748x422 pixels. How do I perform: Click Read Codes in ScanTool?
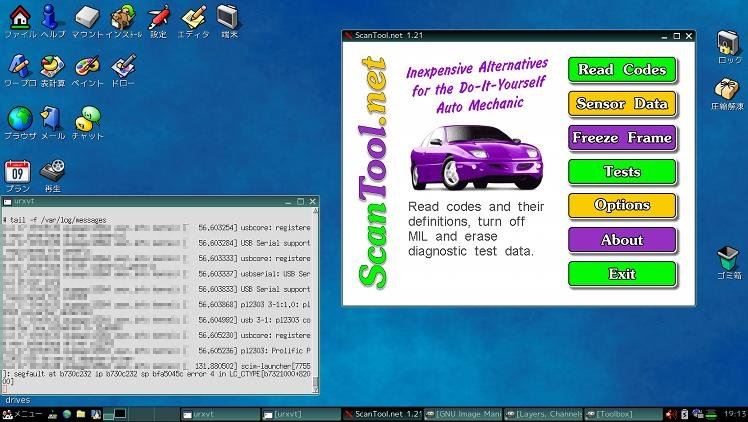coord(622,70)
